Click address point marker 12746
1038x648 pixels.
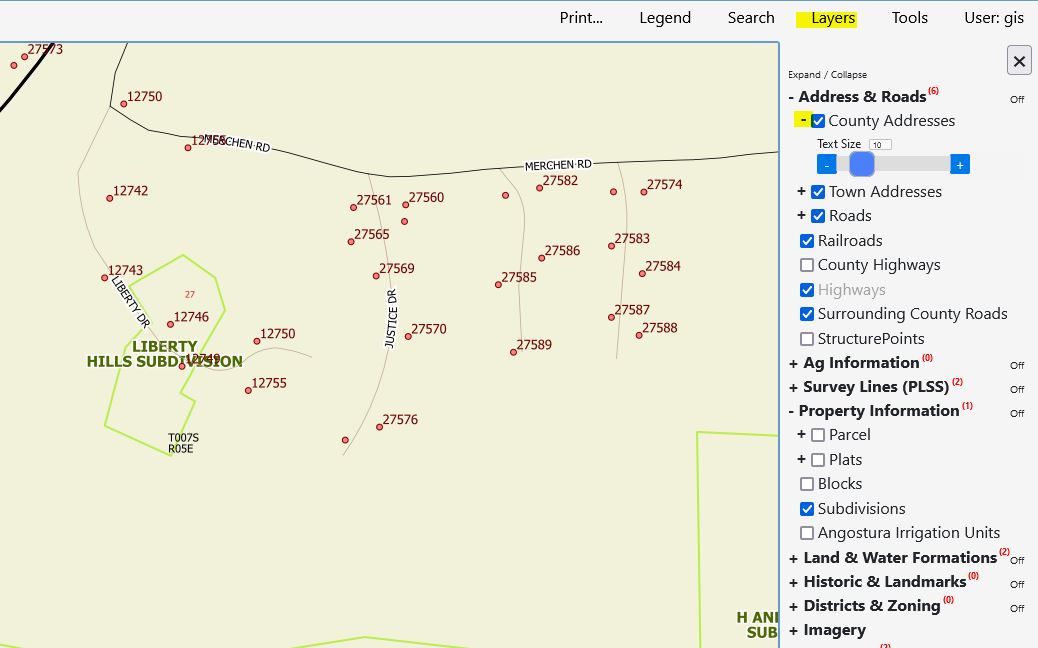[171, 324]
